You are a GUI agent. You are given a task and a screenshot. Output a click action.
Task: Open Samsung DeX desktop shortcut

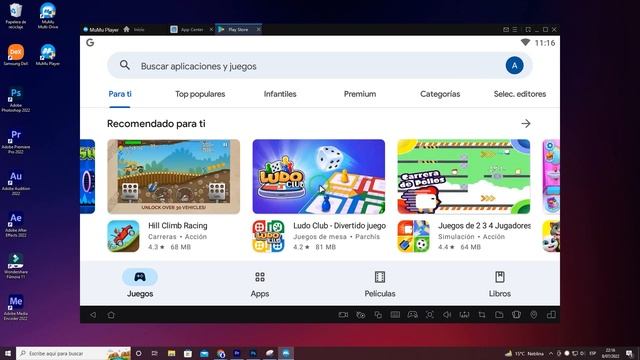coord(16,55)
